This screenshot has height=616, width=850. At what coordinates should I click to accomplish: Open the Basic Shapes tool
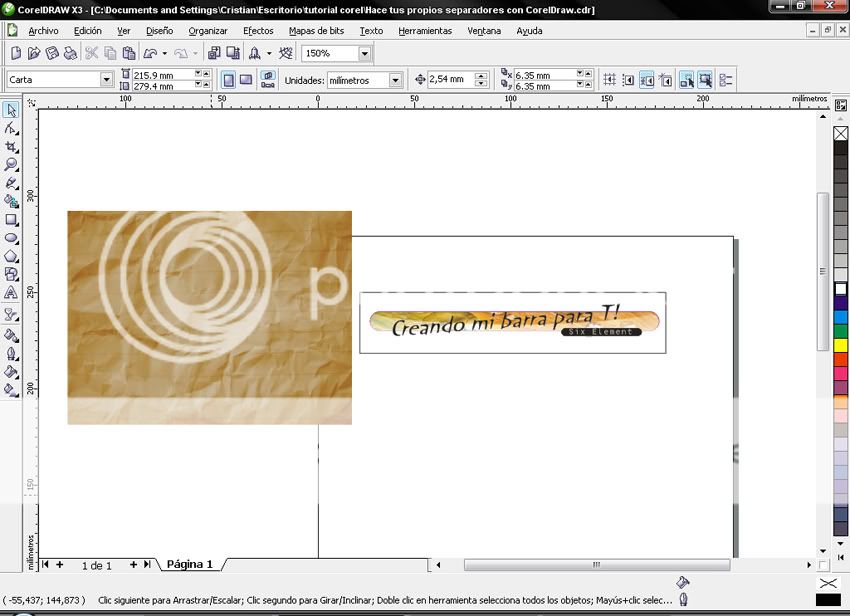tap(11, 274)
